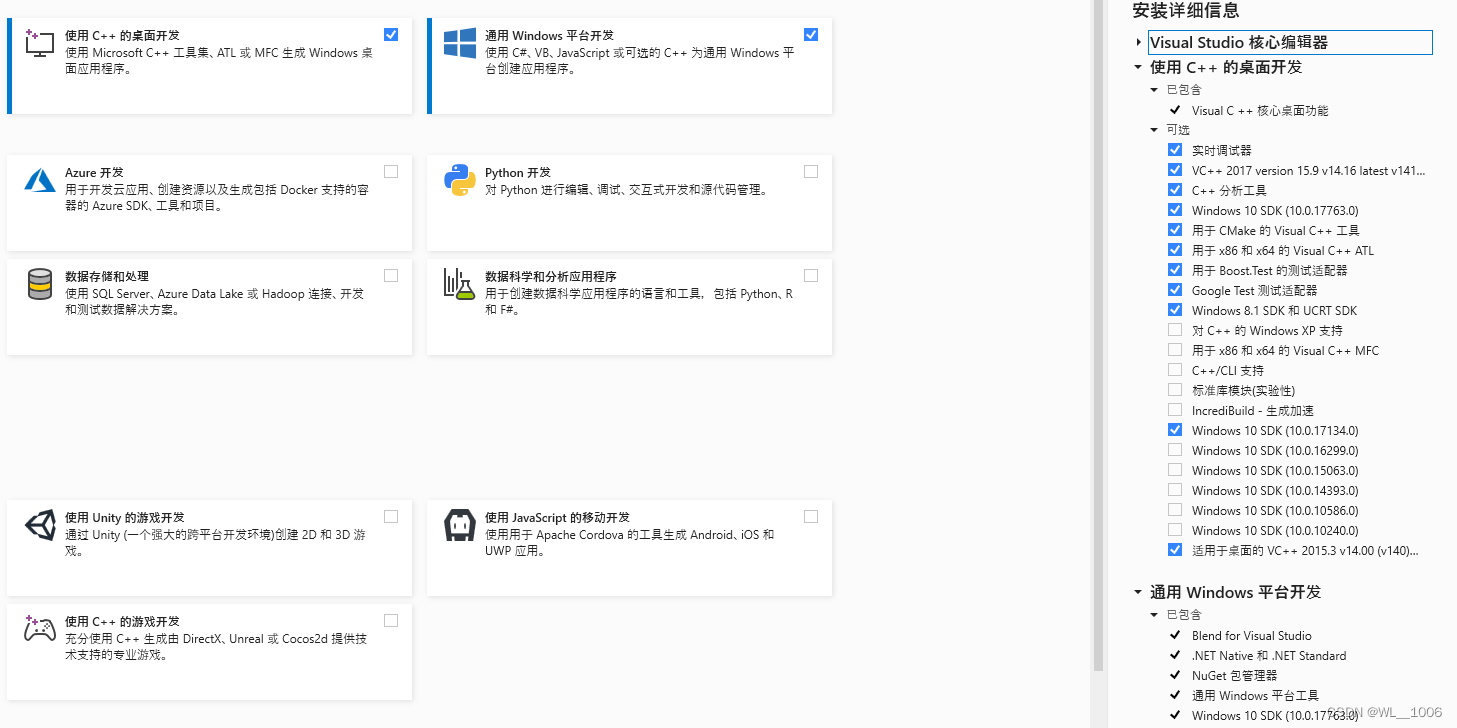Select the 数据科学和分析应用程序 workload card
Image resolution: width=1457 pixels, height=728 pixels.
(x=629, y=307)
